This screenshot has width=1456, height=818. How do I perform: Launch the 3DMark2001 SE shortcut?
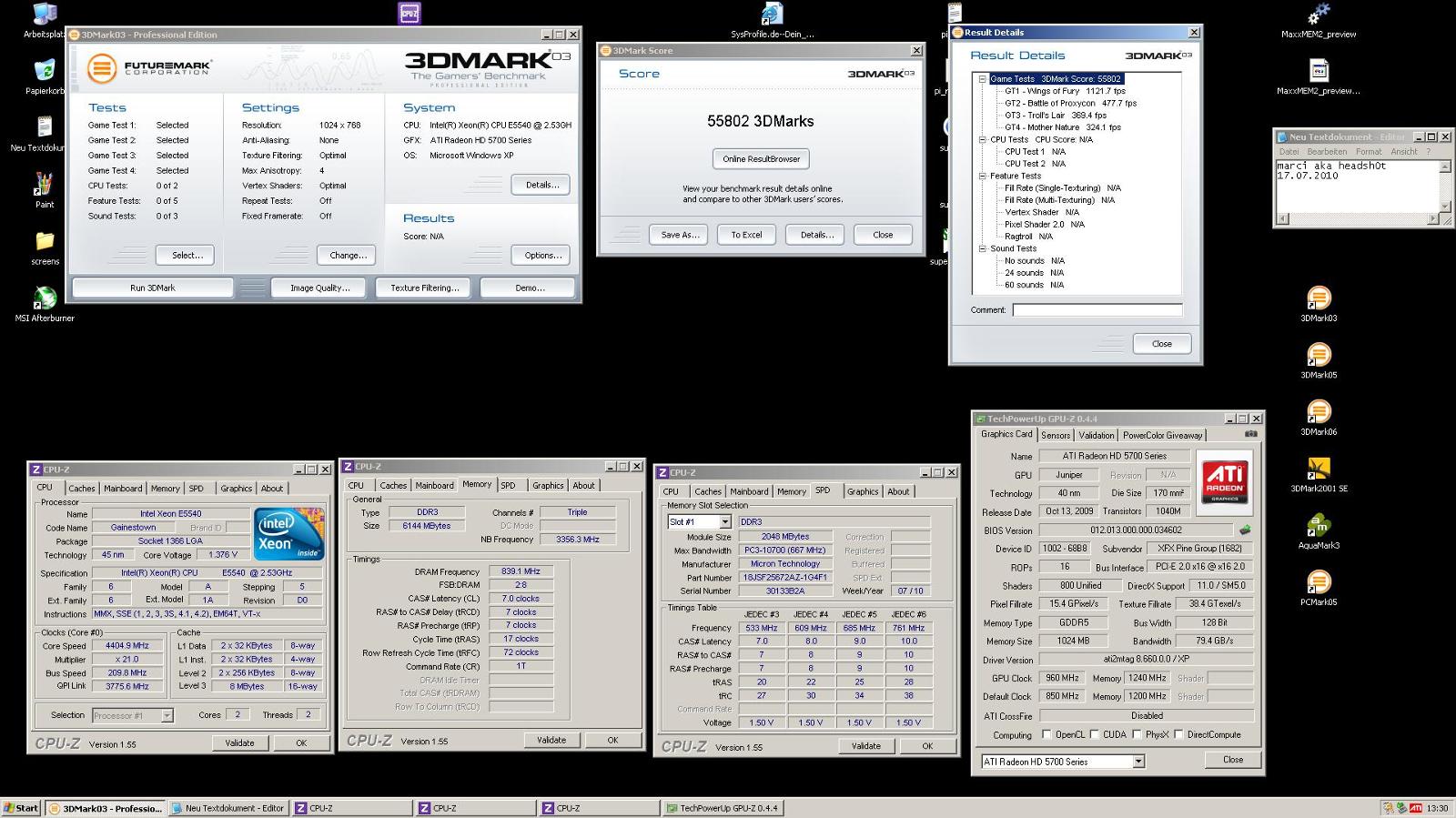pyautogui.click(x=1319, y=468)
